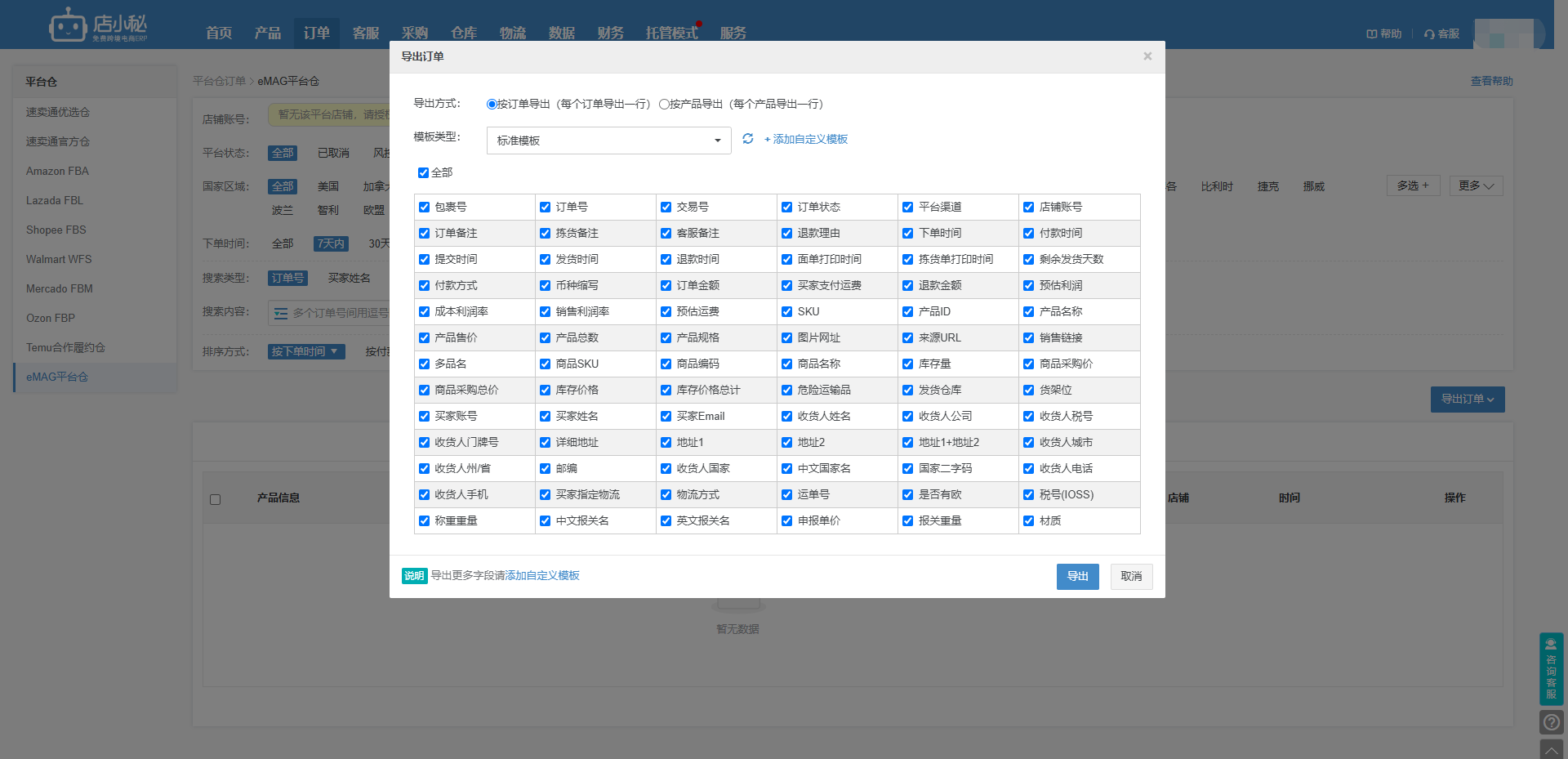This screenshot has height=759, width=1568.
Task: Open 帮助 in the top bar
Action: (x=1384, y=33)
